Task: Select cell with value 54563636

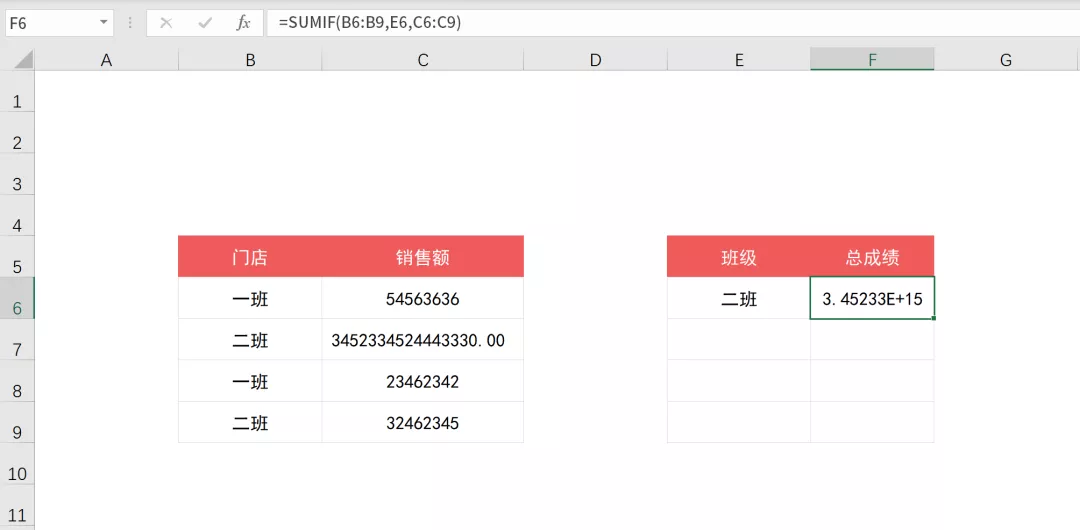Action: click(423, 298)
